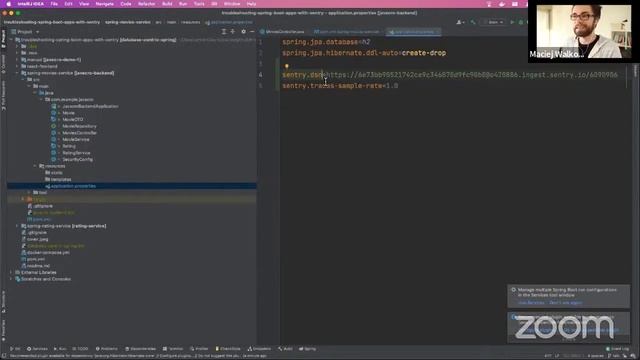Click the user account icon in toolbar
Screen dimensions: 640x360
[x=460, y=22]
